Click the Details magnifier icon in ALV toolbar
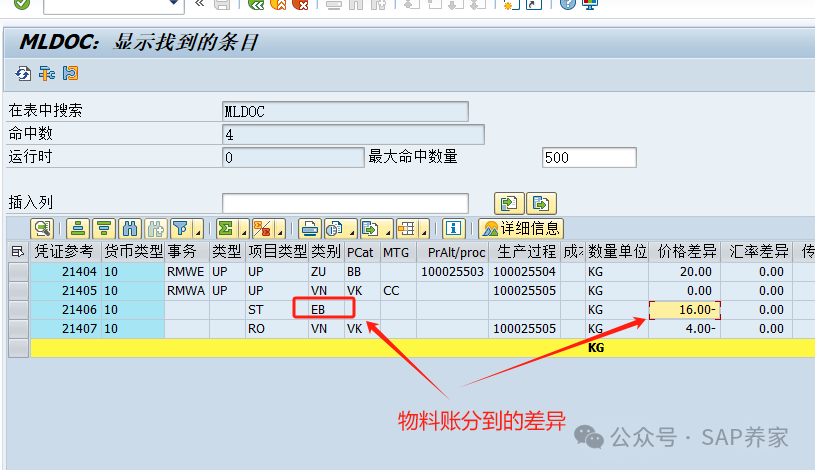Image resolution: width=815 pixels, height=470 pixels. point(43,228)
